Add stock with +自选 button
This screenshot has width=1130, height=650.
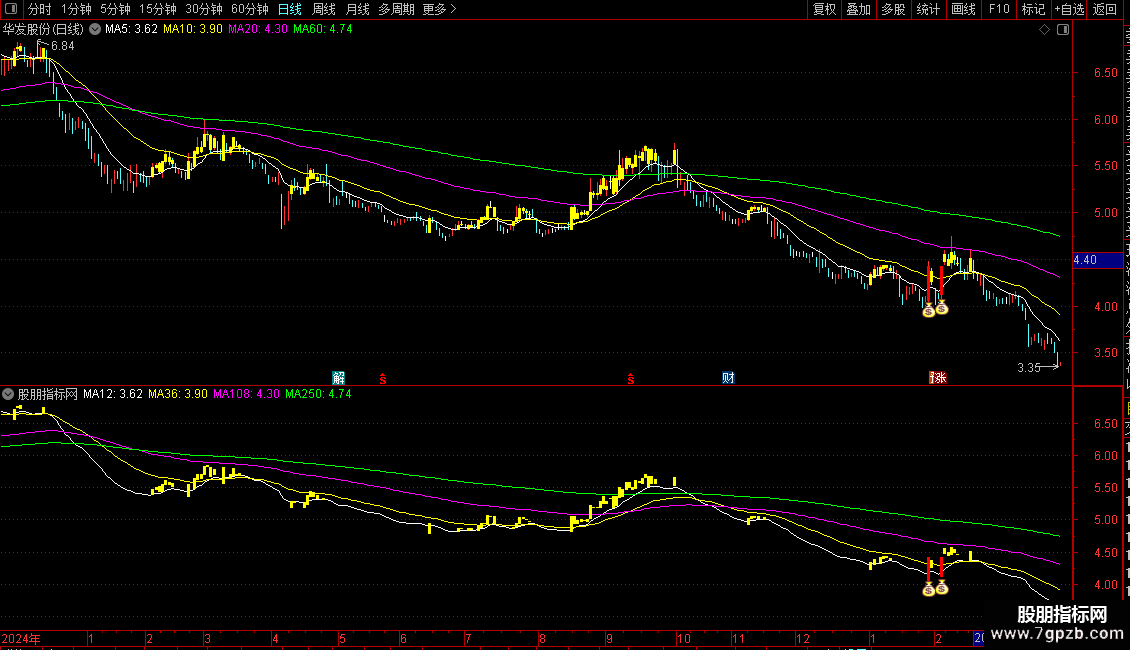1069,9
